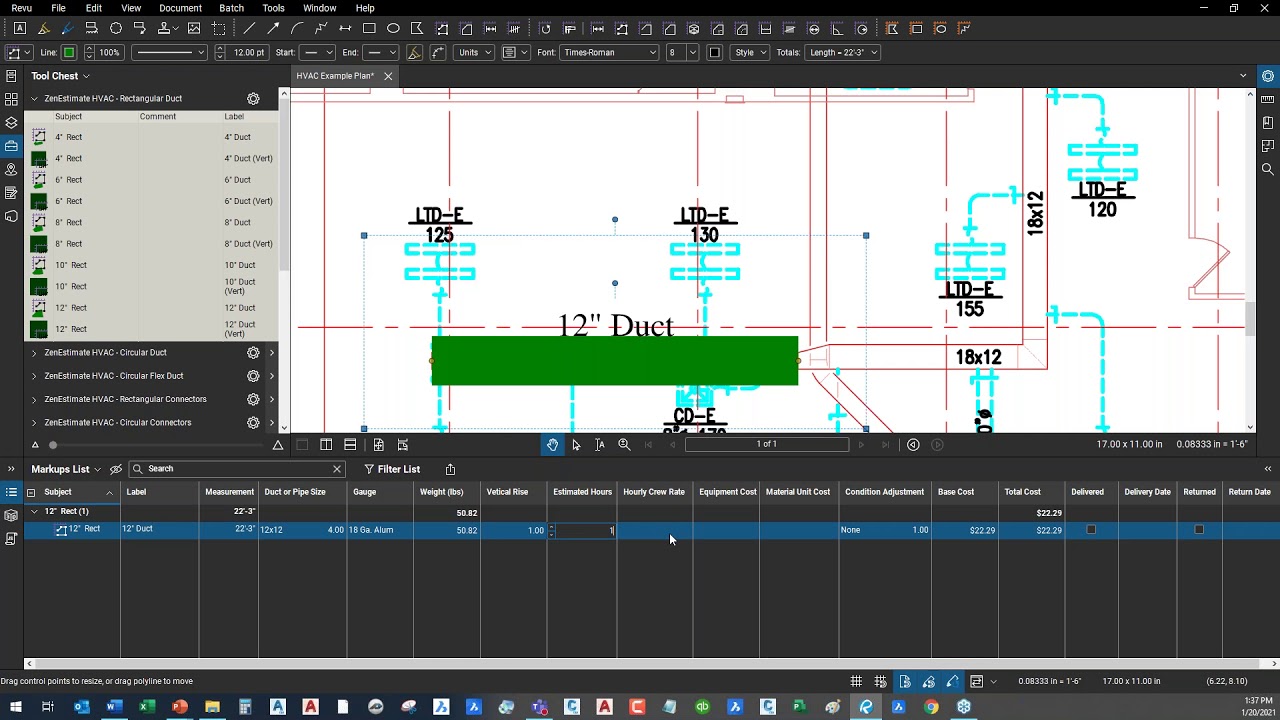This screenshot has width=1280, height=720.
Task: Open Rectangular Duct tool set settings gear
Action: (x=253, y=99)
